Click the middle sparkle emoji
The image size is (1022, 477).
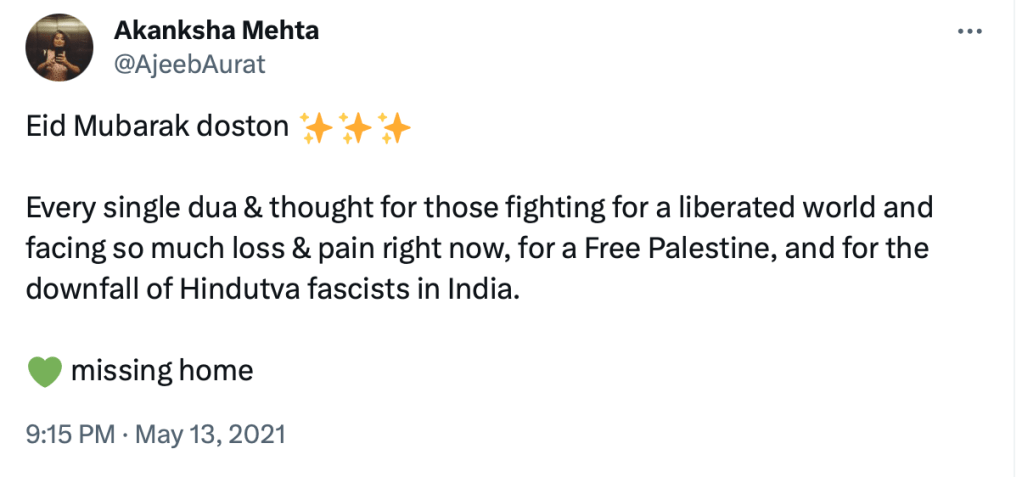tap(355, 129)
